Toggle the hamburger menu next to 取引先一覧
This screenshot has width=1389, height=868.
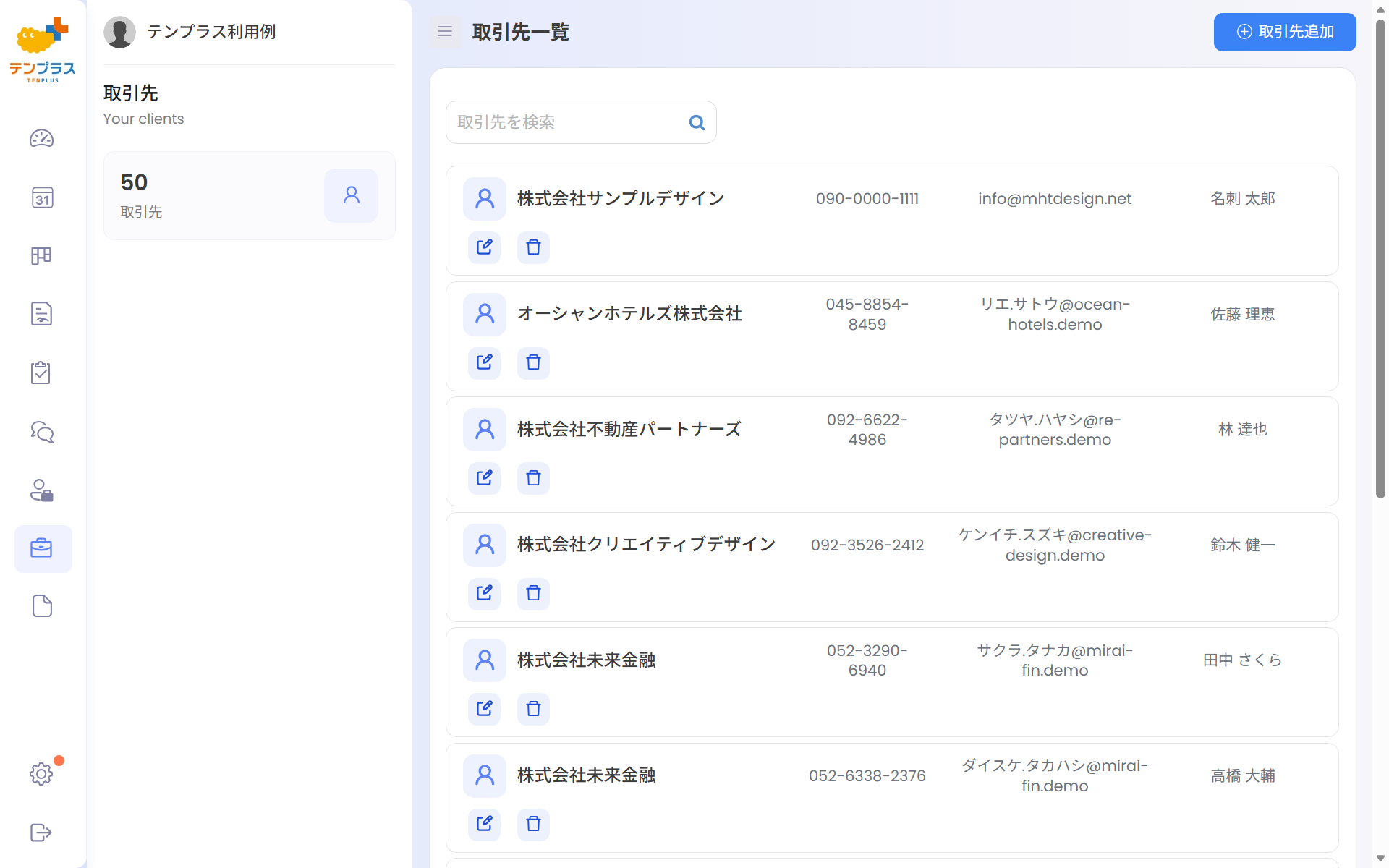click(445, 32)
